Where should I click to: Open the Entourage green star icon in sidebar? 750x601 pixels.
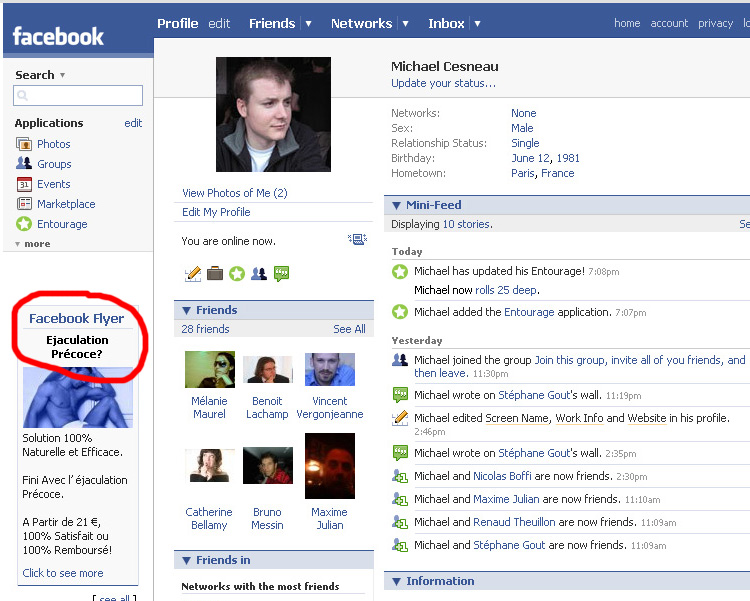pyautogui.click(x=24, y=224)
